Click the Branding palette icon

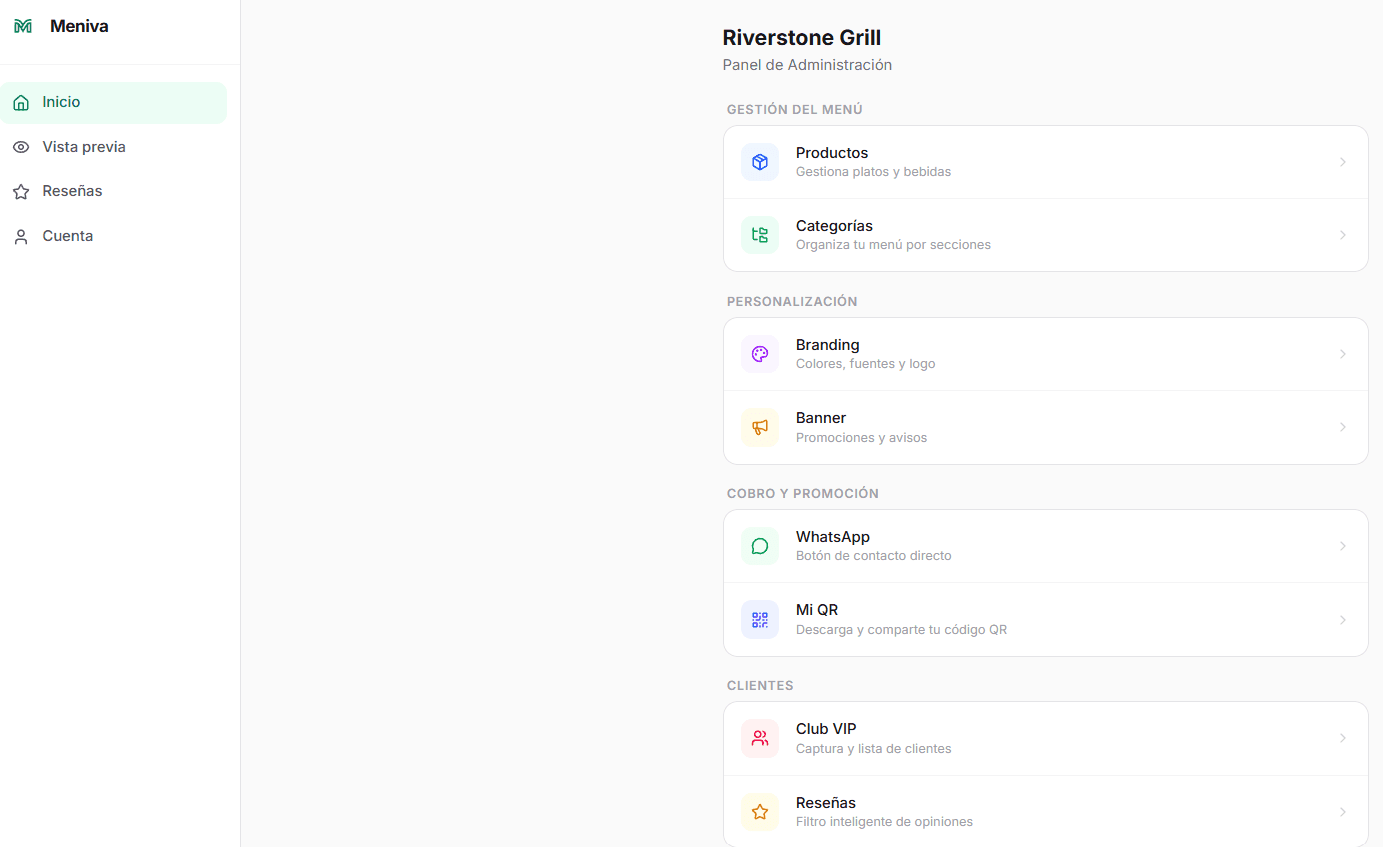click(760, 354)
